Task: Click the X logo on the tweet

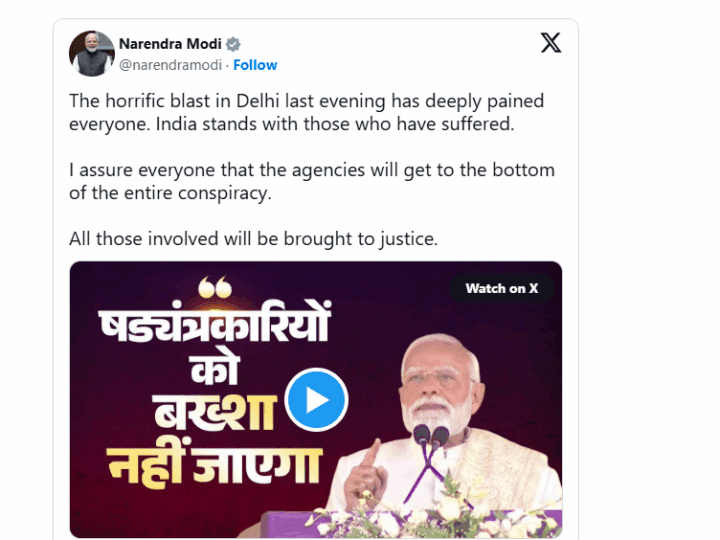Action: 550,43
